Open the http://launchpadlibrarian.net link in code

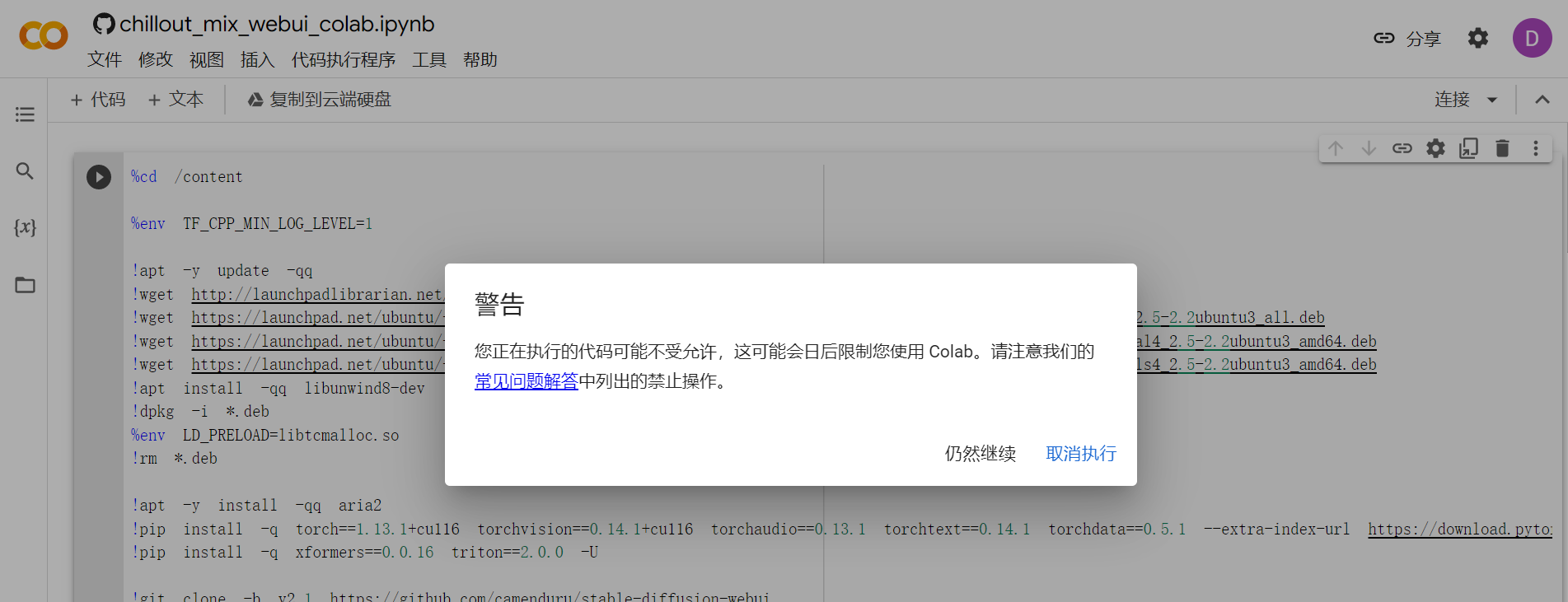coord(318,295)
